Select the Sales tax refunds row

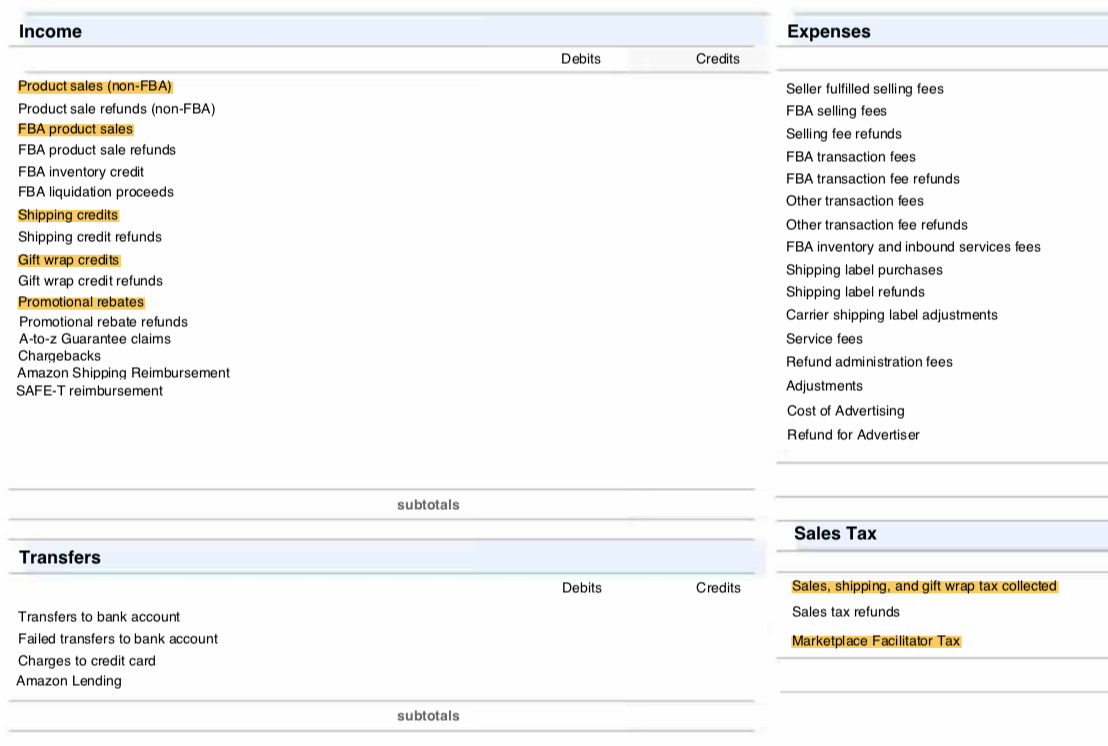846,612
